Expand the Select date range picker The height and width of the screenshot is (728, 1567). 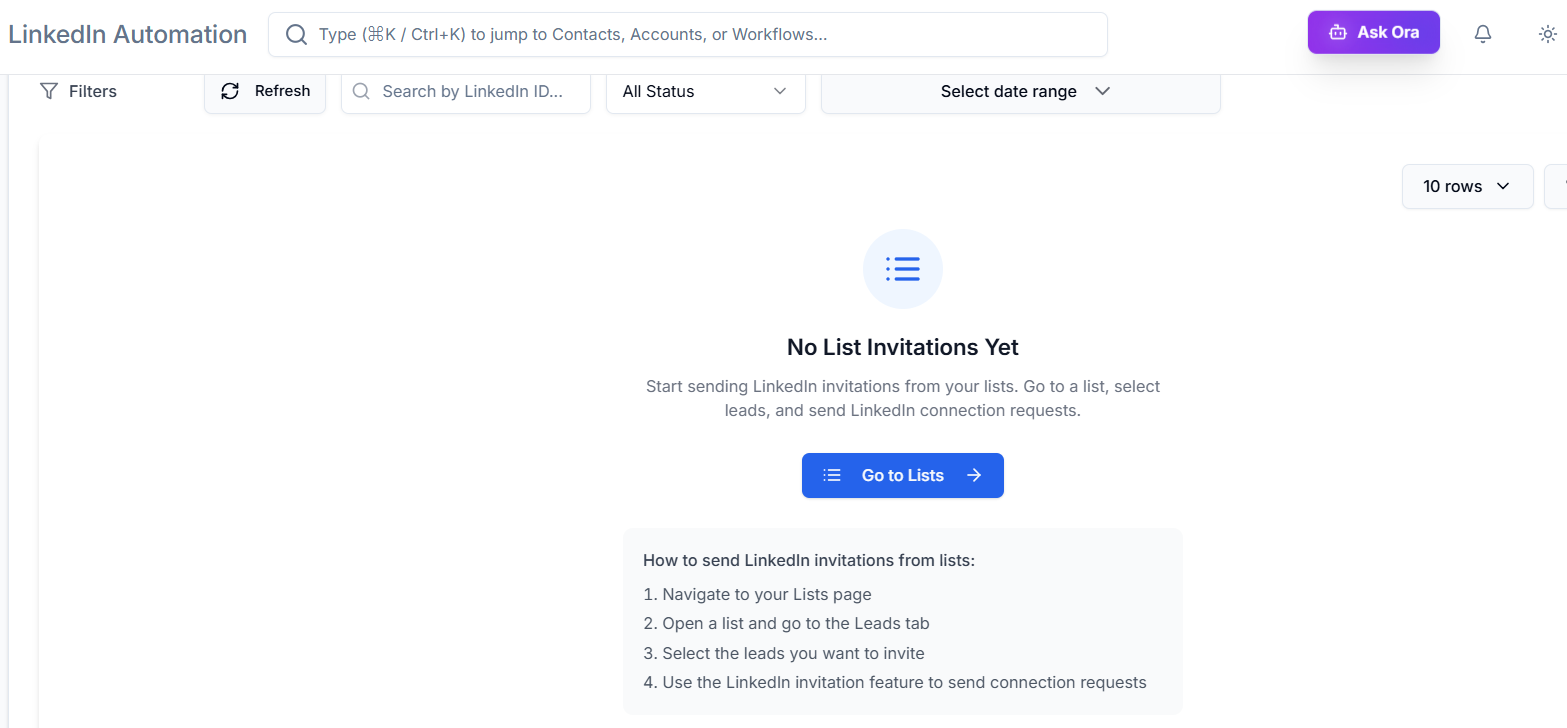tap(1020, 91)
